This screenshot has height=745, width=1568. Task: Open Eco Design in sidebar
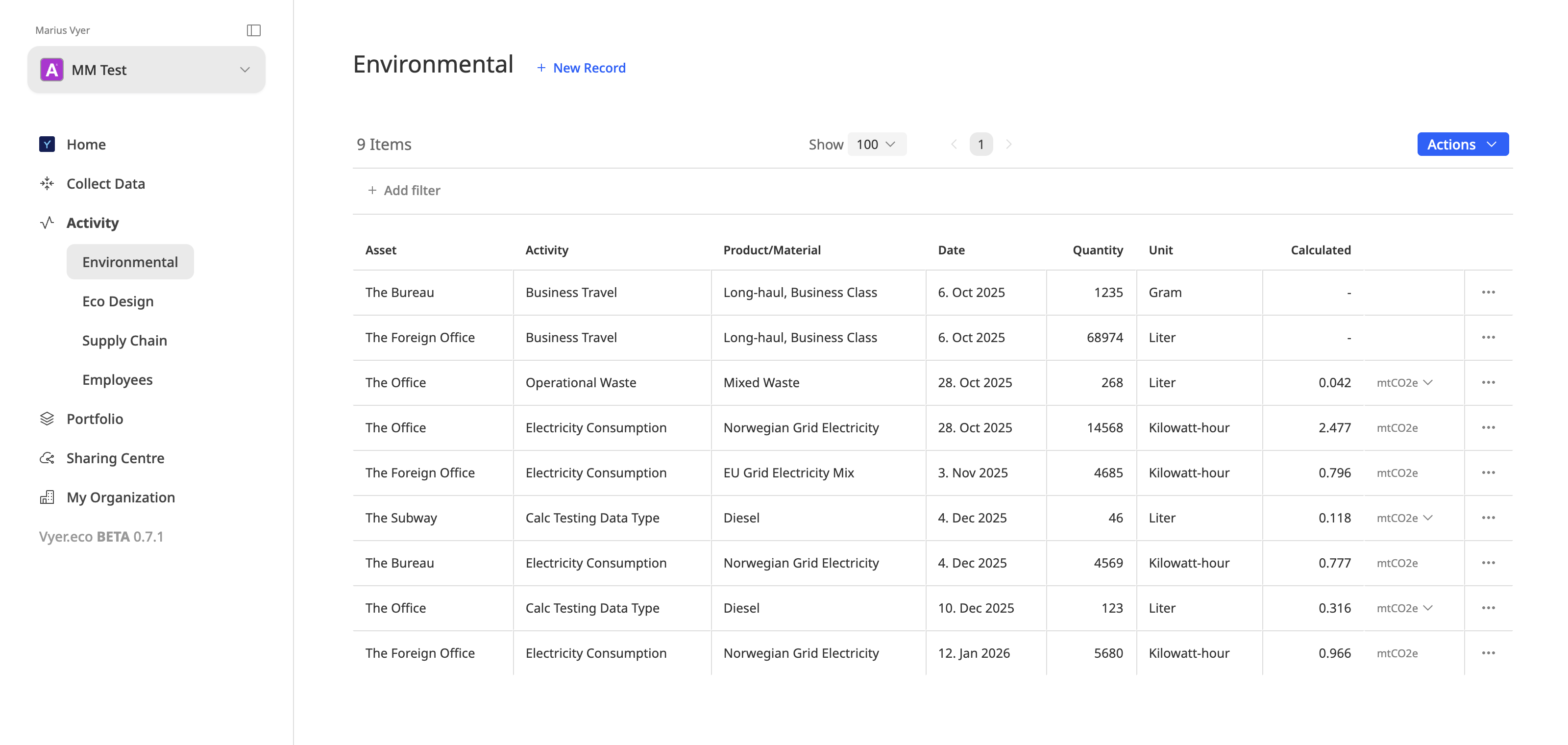pyautogui.click(x=118, y=301)
